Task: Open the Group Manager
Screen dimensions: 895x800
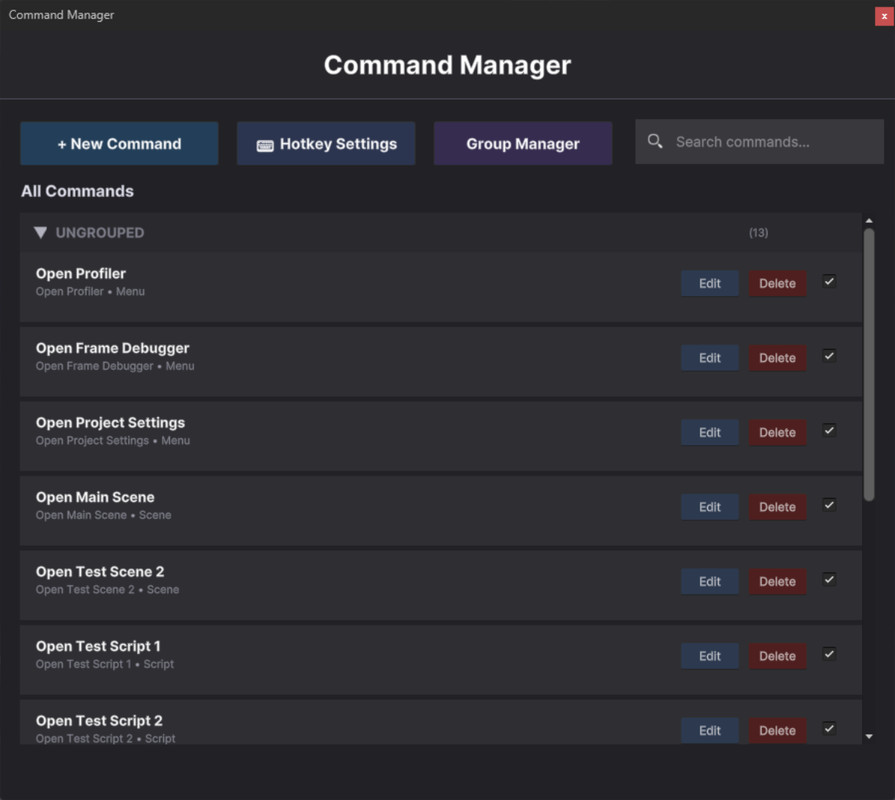Action: tap(522, 143)
